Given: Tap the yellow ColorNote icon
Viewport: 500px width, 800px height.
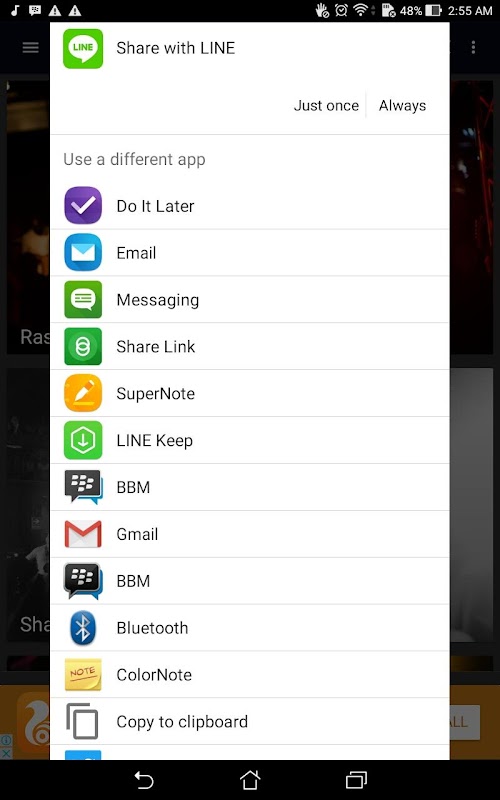Looking at the screenshot, I should [83, 674].
